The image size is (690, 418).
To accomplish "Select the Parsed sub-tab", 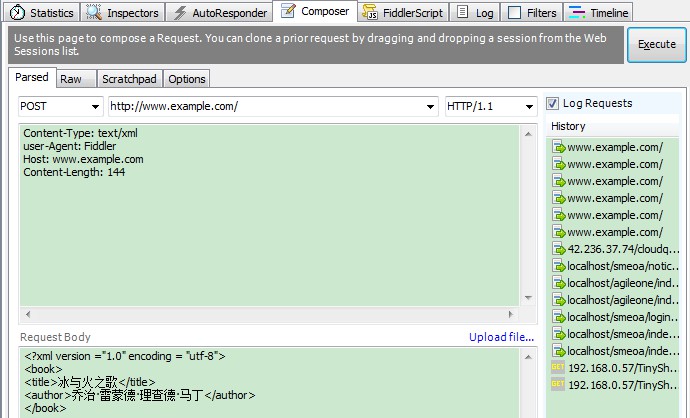I will [32, 77].
